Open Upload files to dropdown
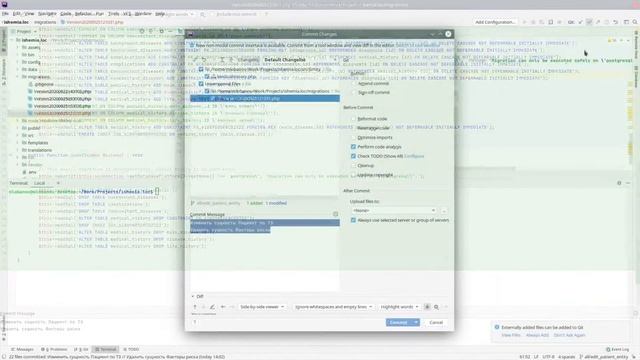The width and height of the screenshot is (640, 360). point(393,211)
